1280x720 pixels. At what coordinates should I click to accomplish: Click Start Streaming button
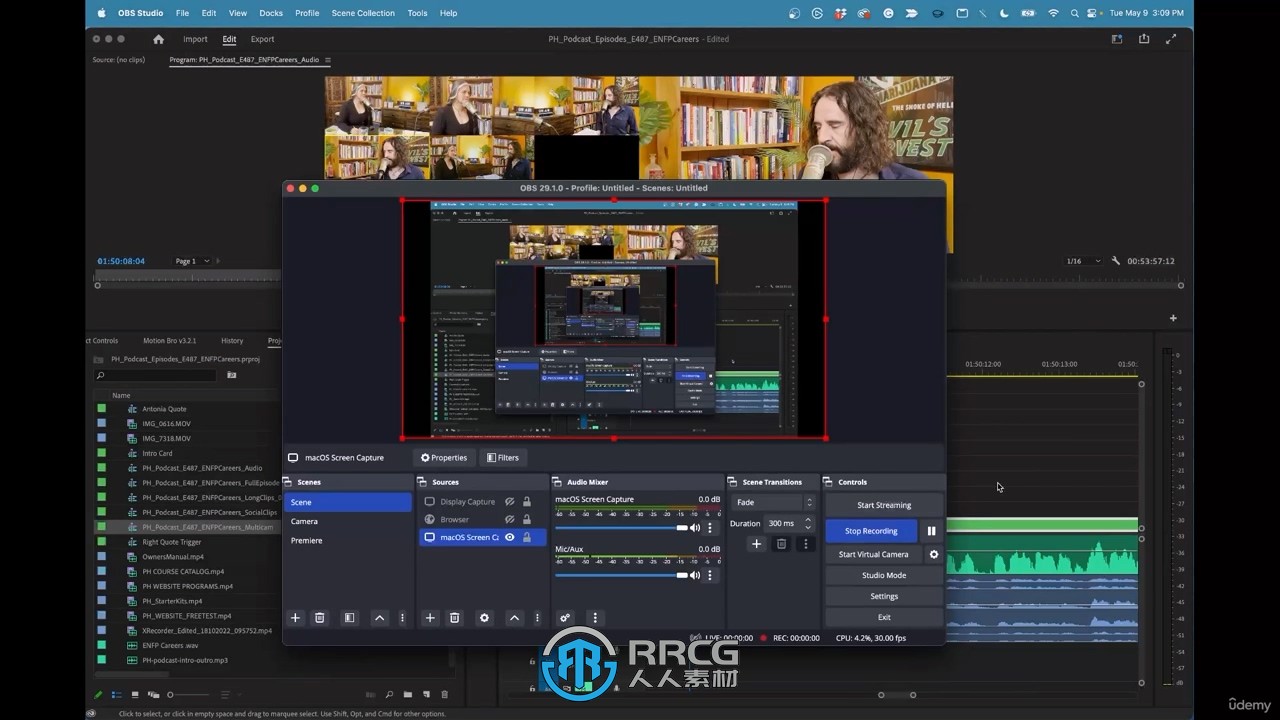click(884, 505)
